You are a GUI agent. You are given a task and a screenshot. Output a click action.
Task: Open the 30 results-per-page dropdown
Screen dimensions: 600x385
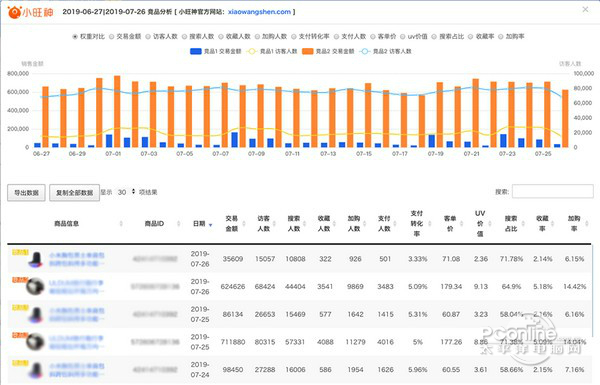[126, 192]
